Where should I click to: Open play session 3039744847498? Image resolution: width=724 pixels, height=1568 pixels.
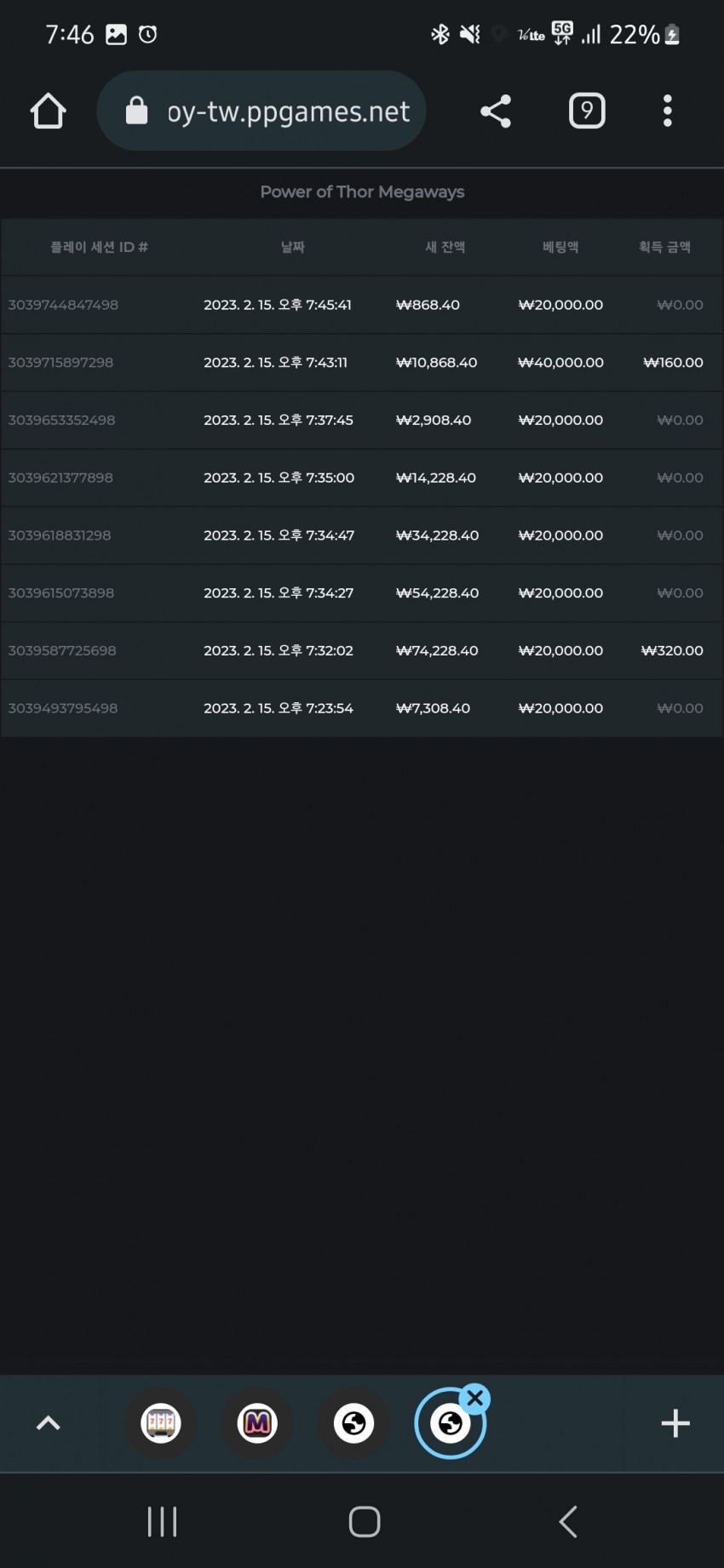click(63, 305)
